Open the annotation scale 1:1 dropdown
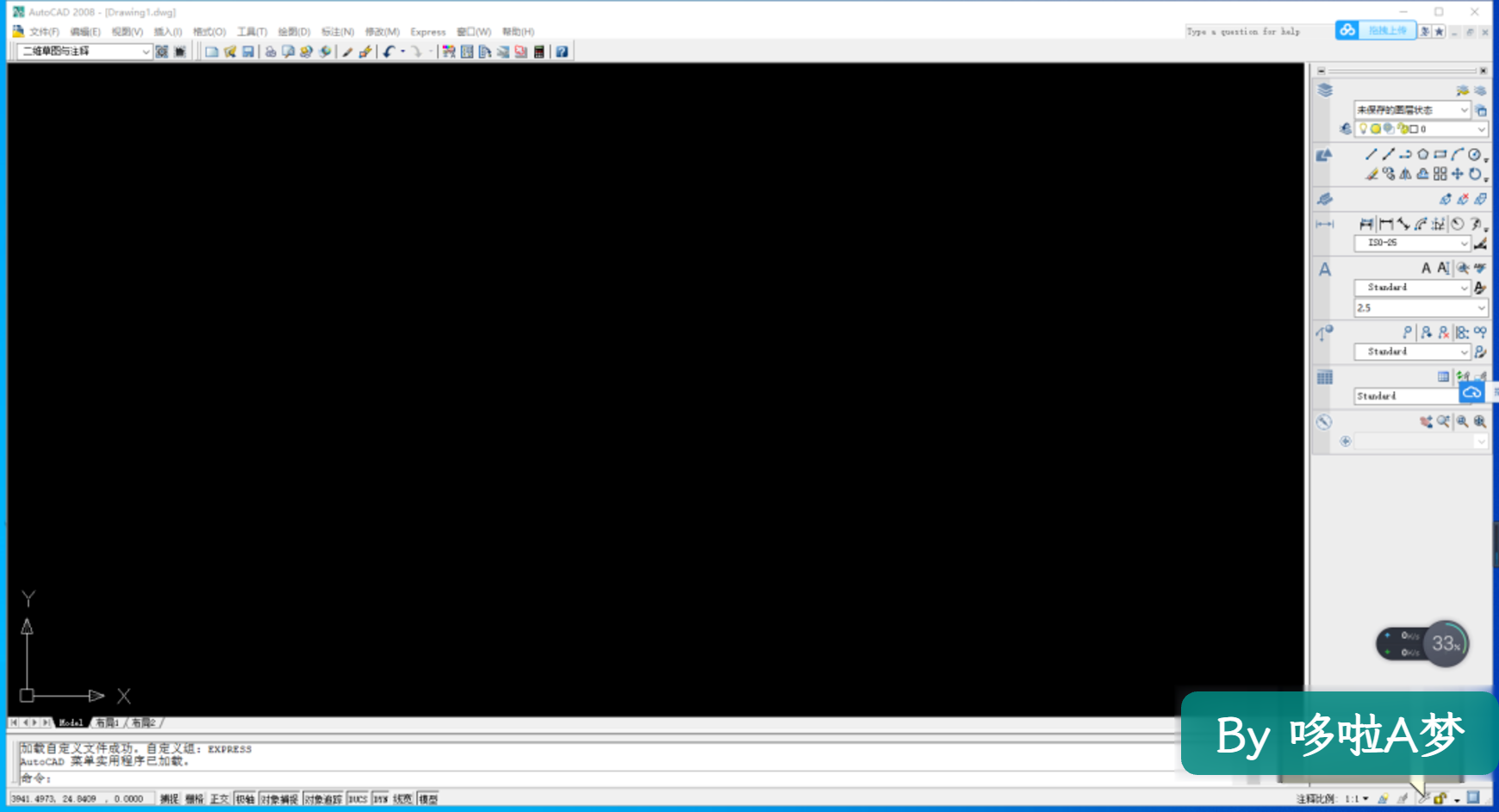Screen dimensions: 1499x812 1357,799
